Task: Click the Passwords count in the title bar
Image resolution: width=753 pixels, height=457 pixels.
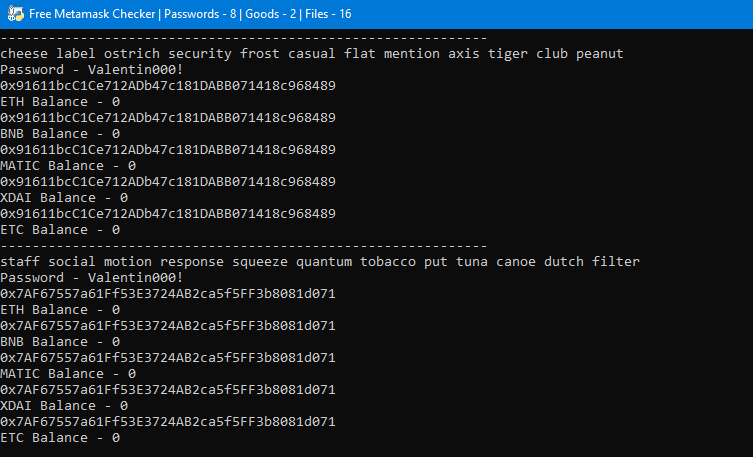Action: tap(200, 14)
